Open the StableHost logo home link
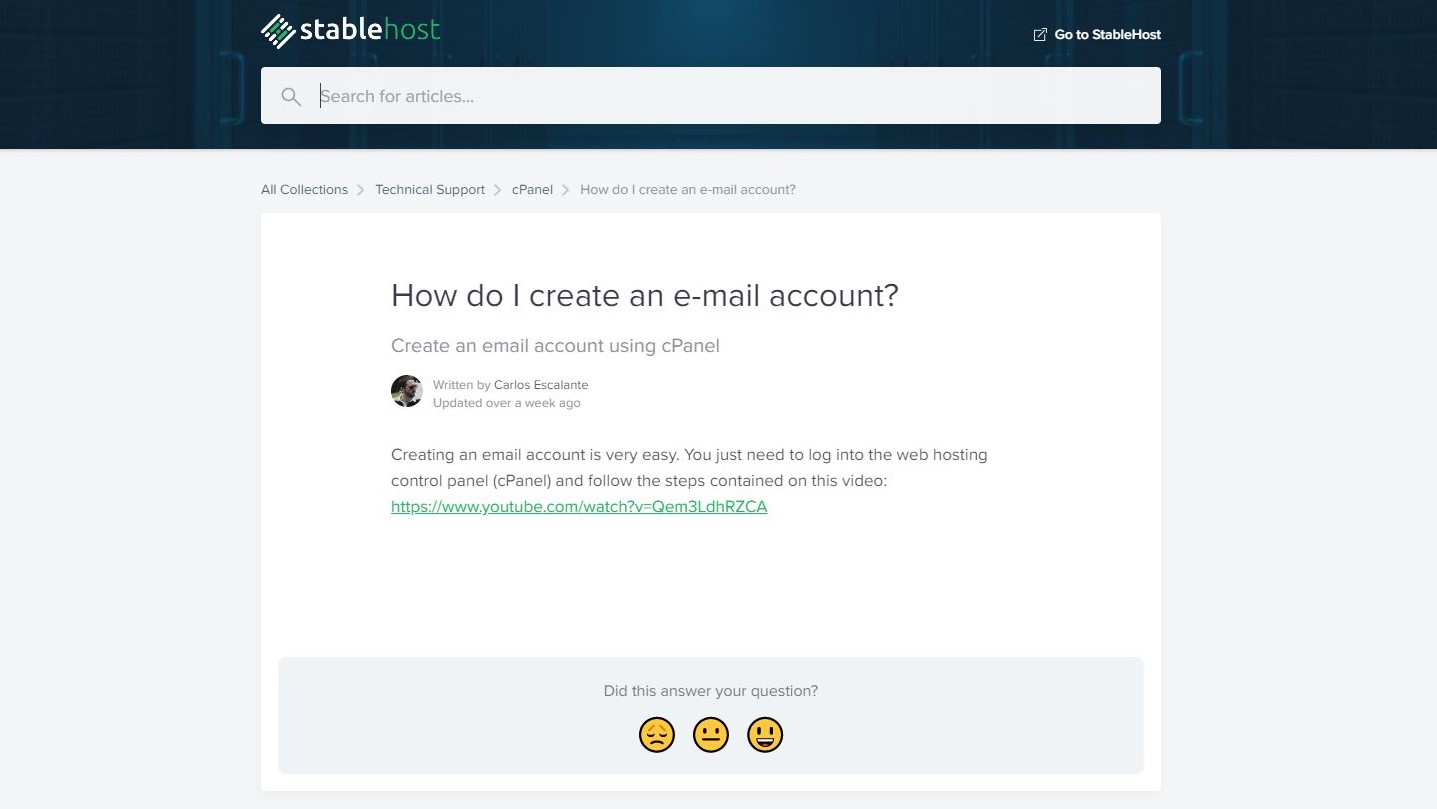 click(x=350, y=30)
